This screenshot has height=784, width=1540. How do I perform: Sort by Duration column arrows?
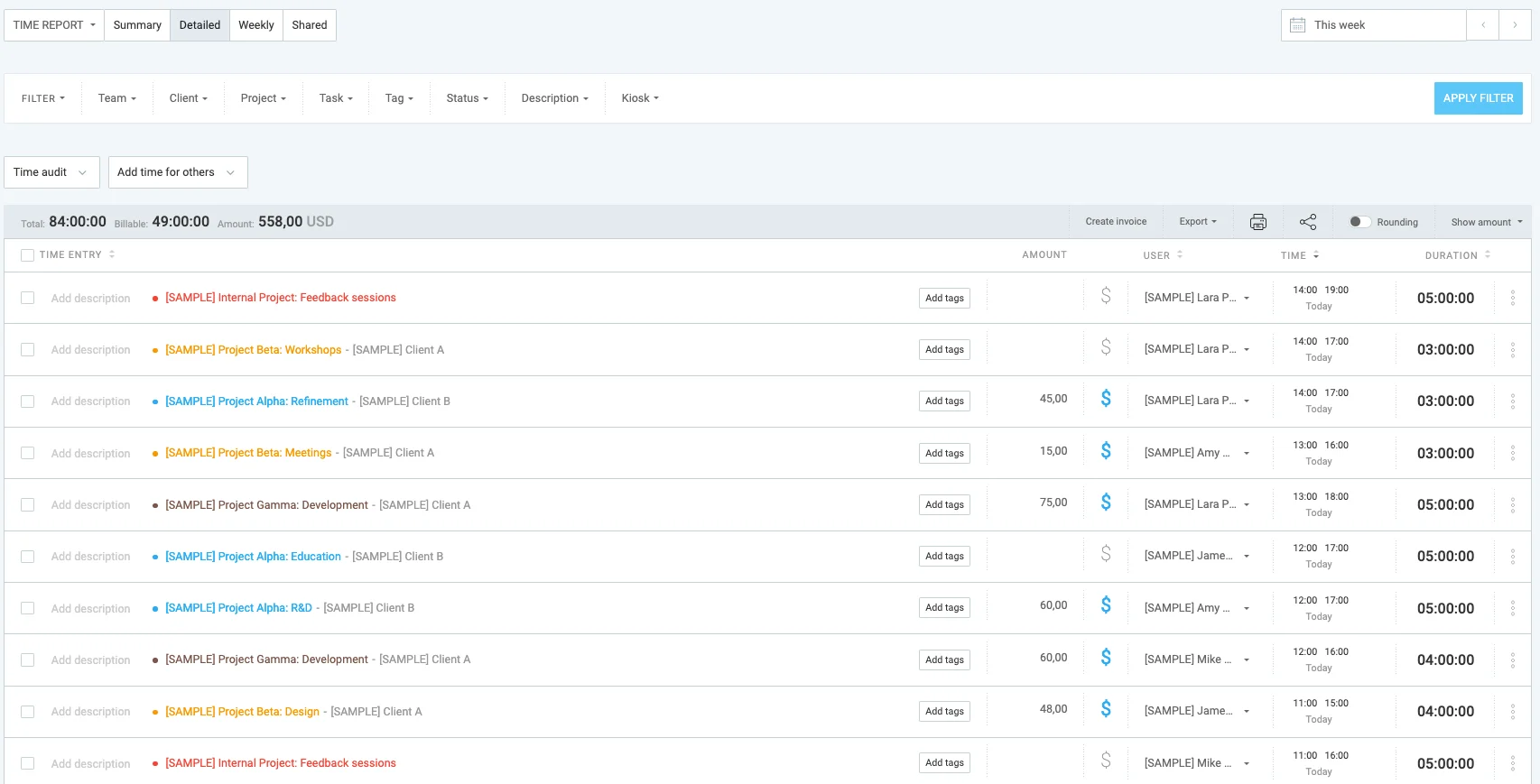point(1488,254)
